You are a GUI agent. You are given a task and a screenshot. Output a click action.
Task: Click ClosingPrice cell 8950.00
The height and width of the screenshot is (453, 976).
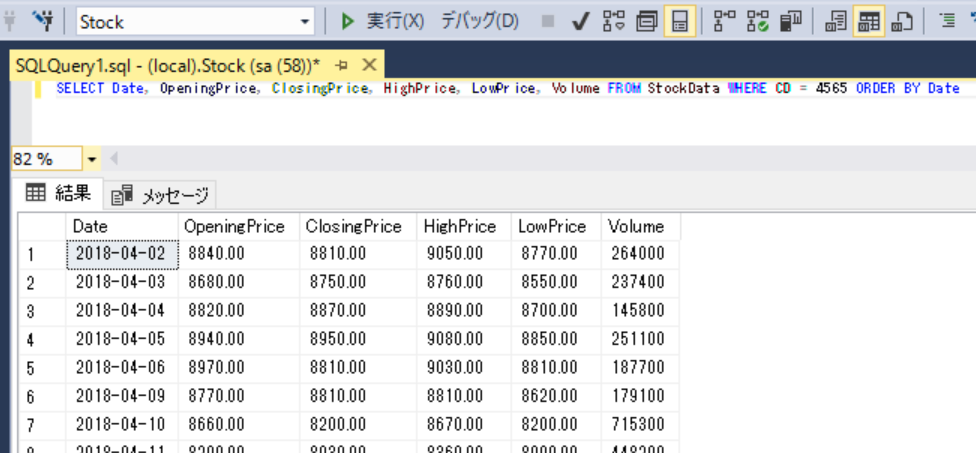pyautogui.click(x=358, y=340)
